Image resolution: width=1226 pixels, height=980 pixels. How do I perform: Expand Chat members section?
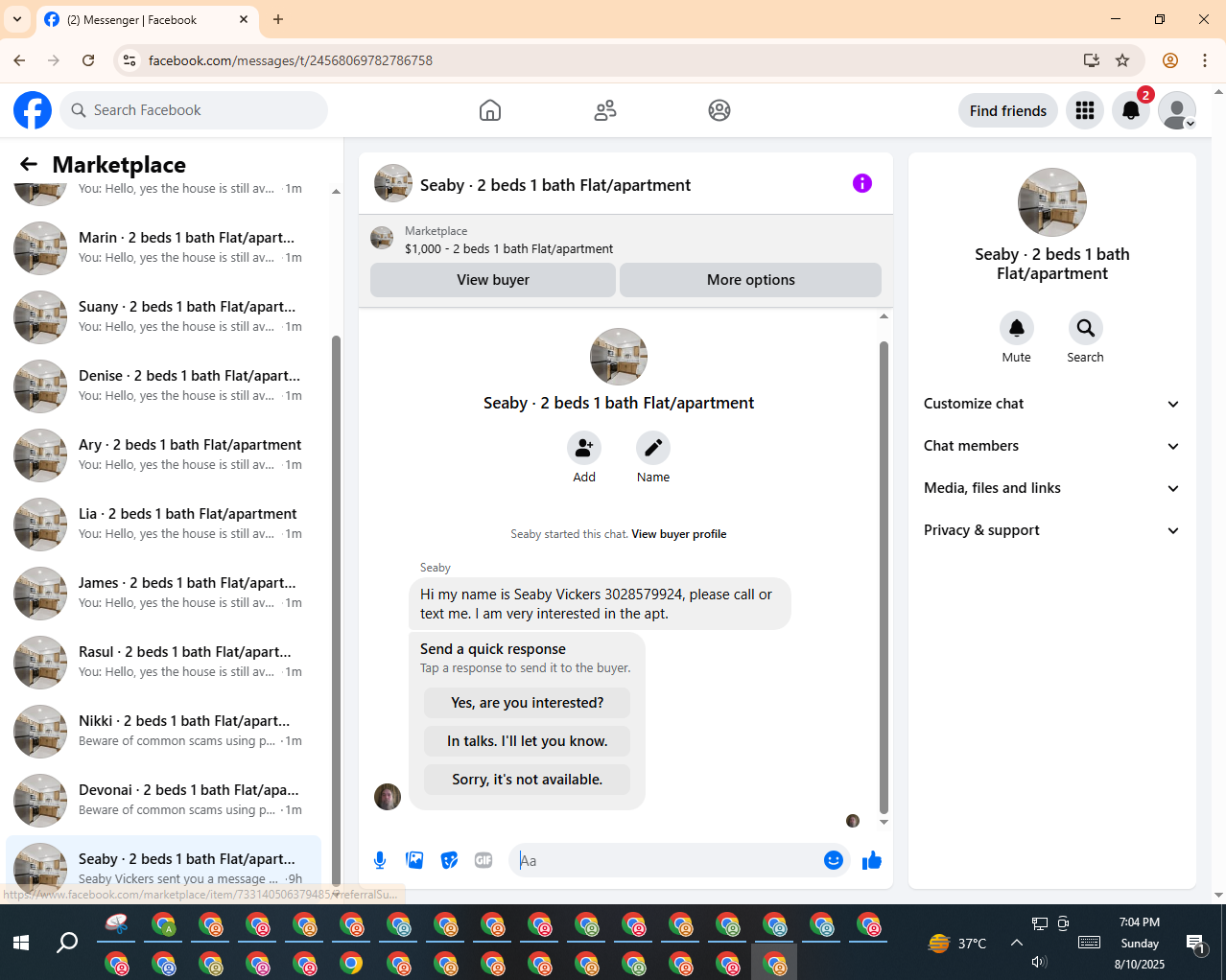(x=1052, y=446)
